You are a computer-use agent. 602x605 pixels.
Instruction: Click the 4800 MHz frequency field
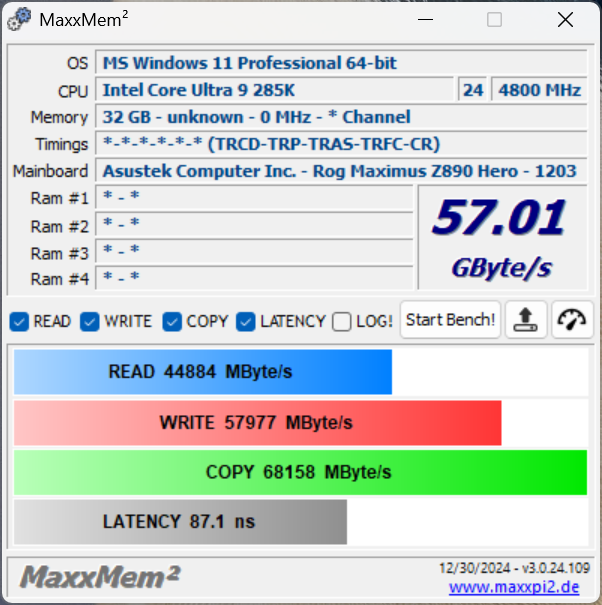(x=539, y=90)
